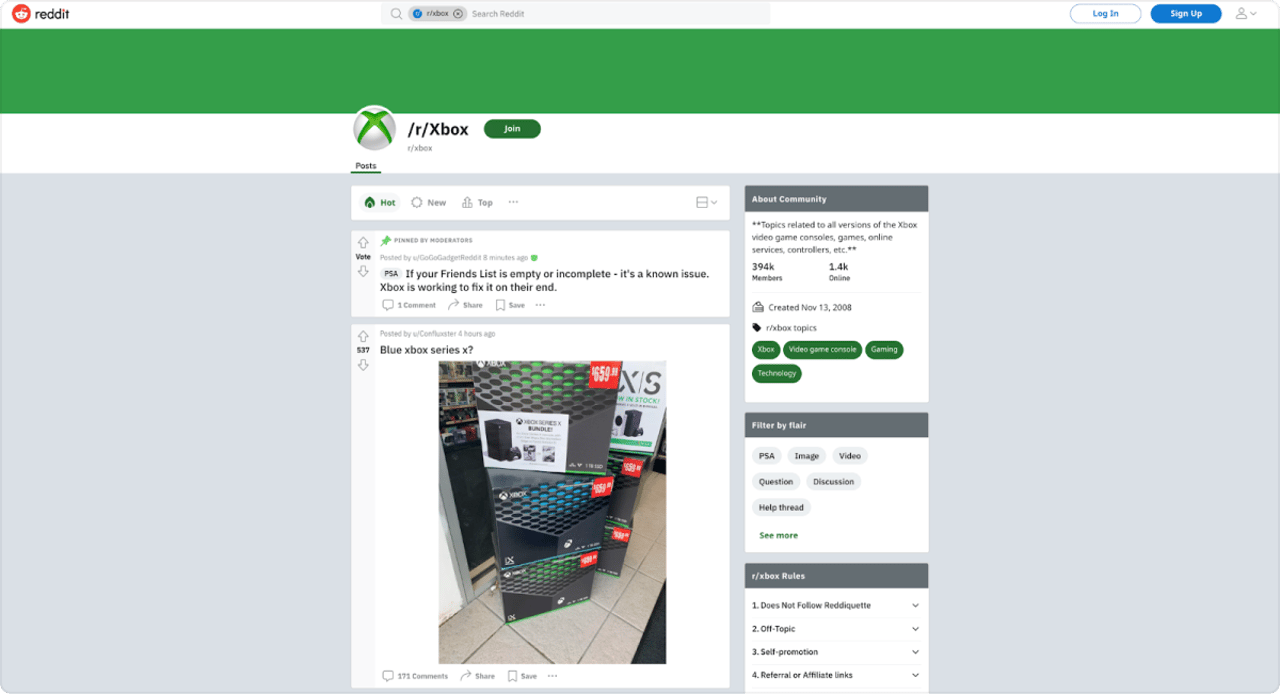Image resolution: width=1280 pixels, height=694 pixels.
Task: Switch sorting to New
Action: [428, 202]
